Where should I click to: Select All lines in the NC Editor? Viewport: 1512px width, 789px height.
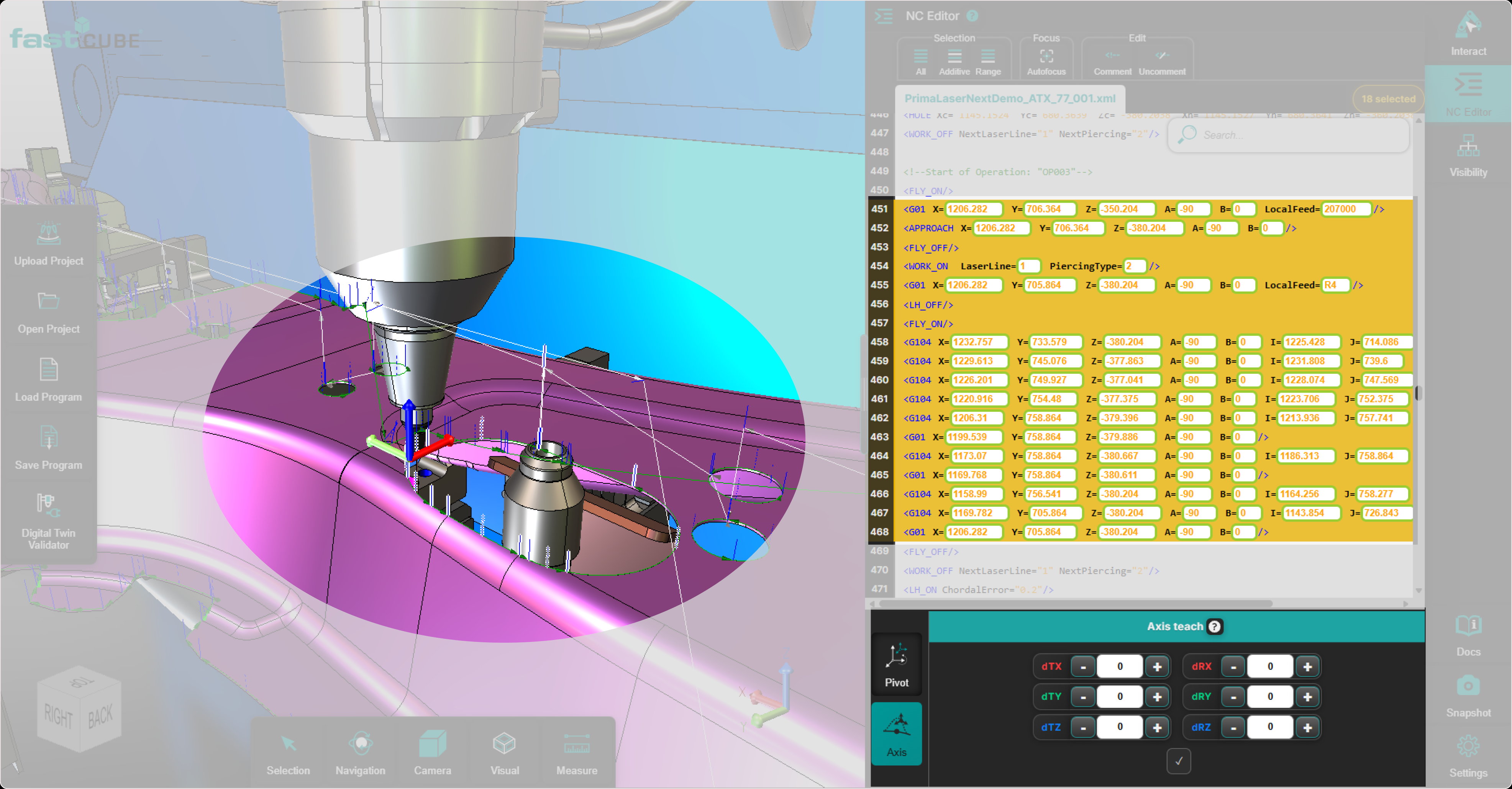click(x=920, y=62)
